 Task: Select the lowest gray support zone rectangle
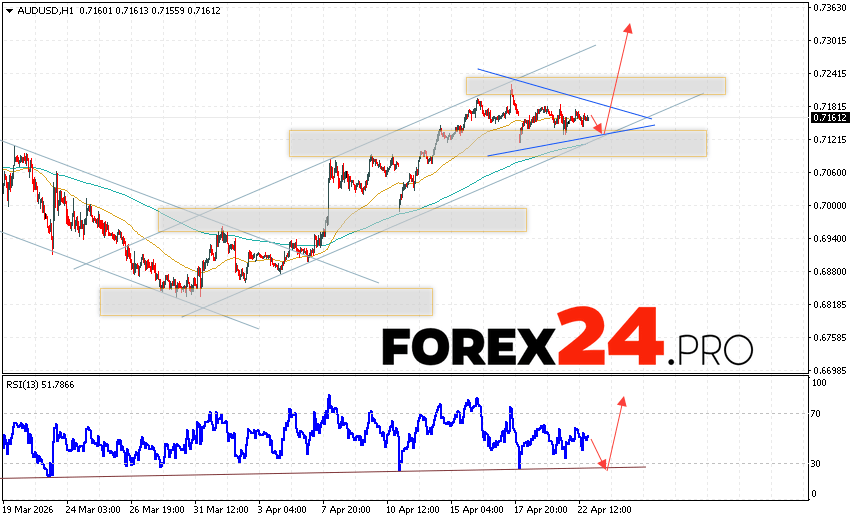point(266,301)
